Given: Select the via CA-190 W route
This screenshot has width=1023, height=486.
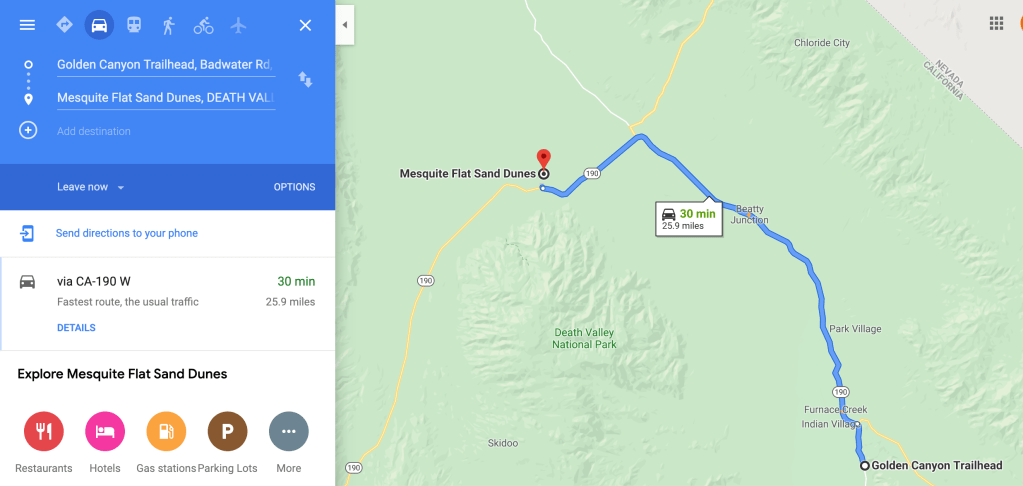Looking at the screenshot, I should (x=168, y=304).
